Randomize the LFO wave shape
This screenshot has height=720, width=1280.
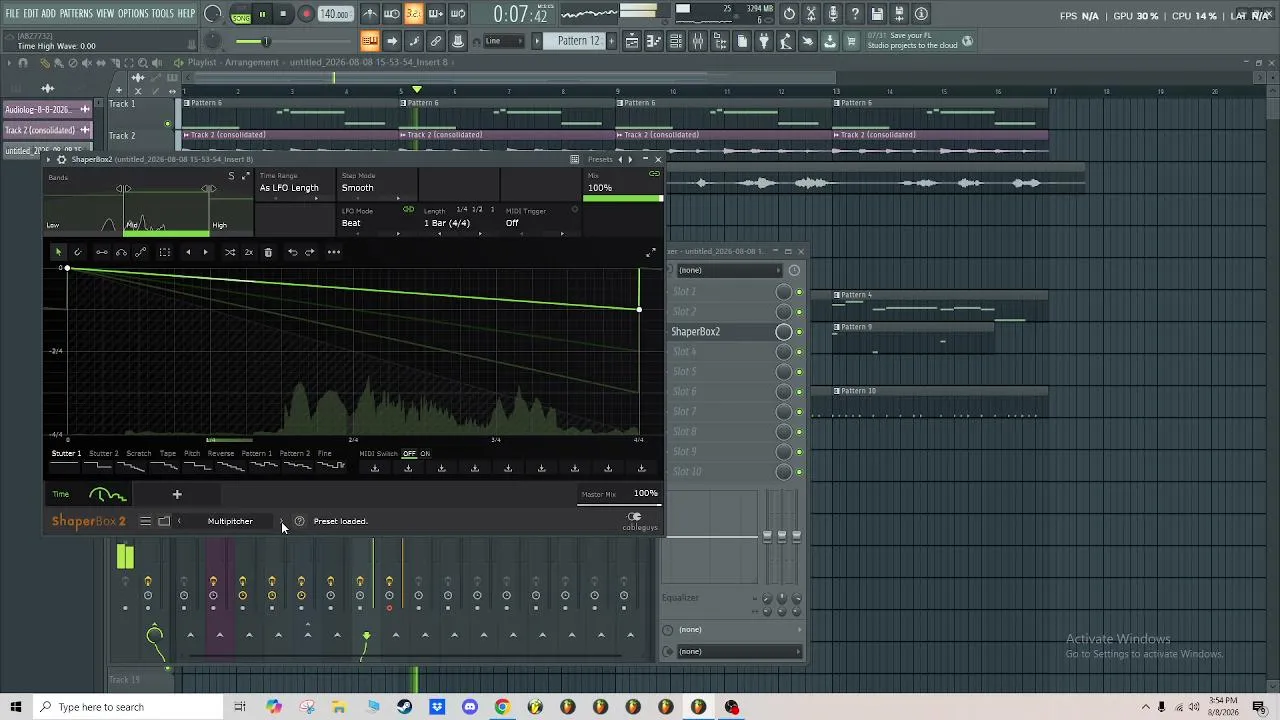click(230, 252)
